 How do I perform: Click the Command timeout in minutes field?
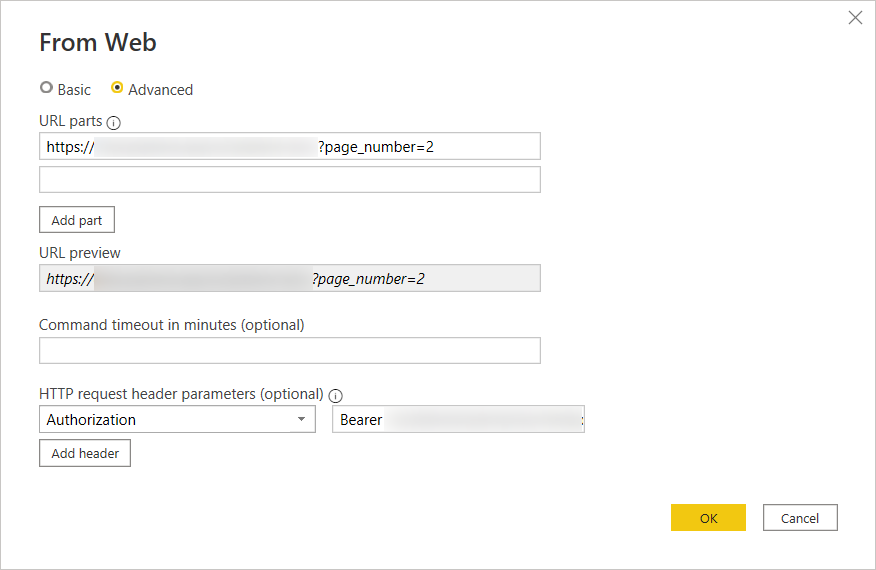289,350
